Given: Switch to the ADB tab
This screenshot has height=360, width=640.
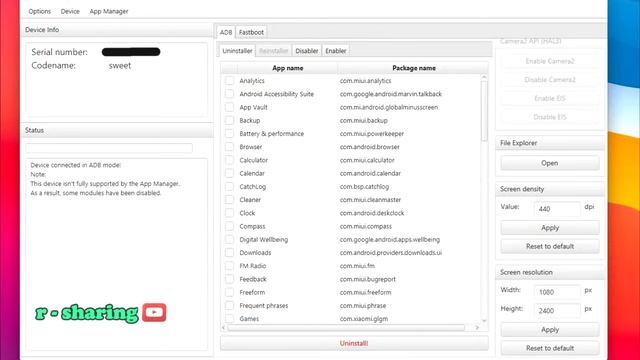Looking at the screenshot, I should [x=226, y=32].
